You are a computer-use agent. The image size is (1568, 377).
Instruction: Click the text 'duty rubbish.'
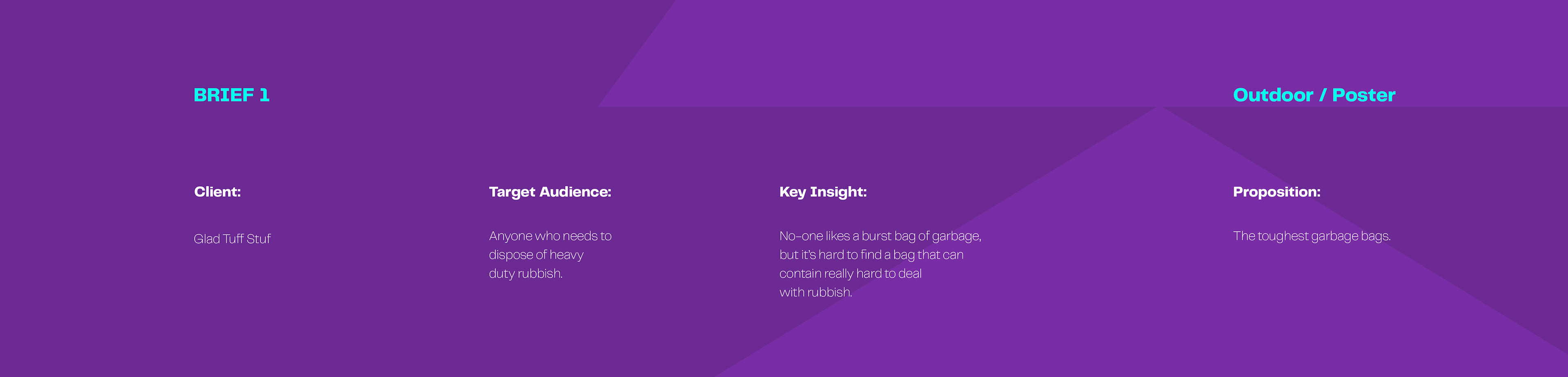[x=525, y=274]
